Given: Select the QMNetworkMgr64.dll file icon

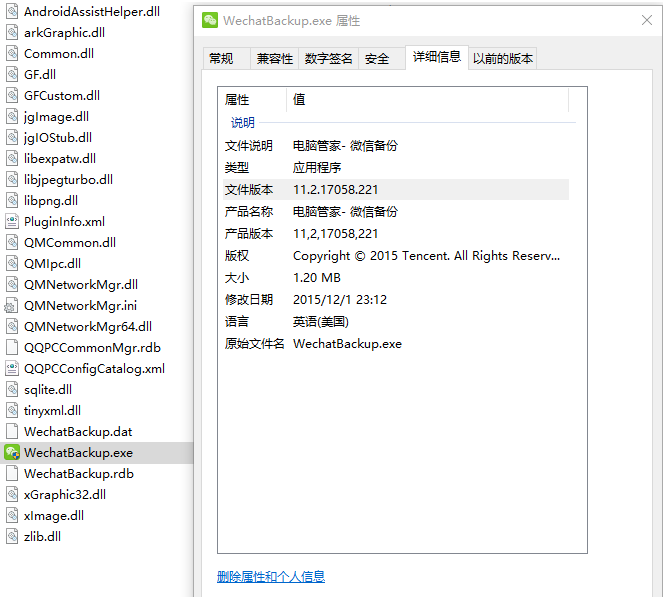Looking at the screenshot, I should click(x=12, y=326).
